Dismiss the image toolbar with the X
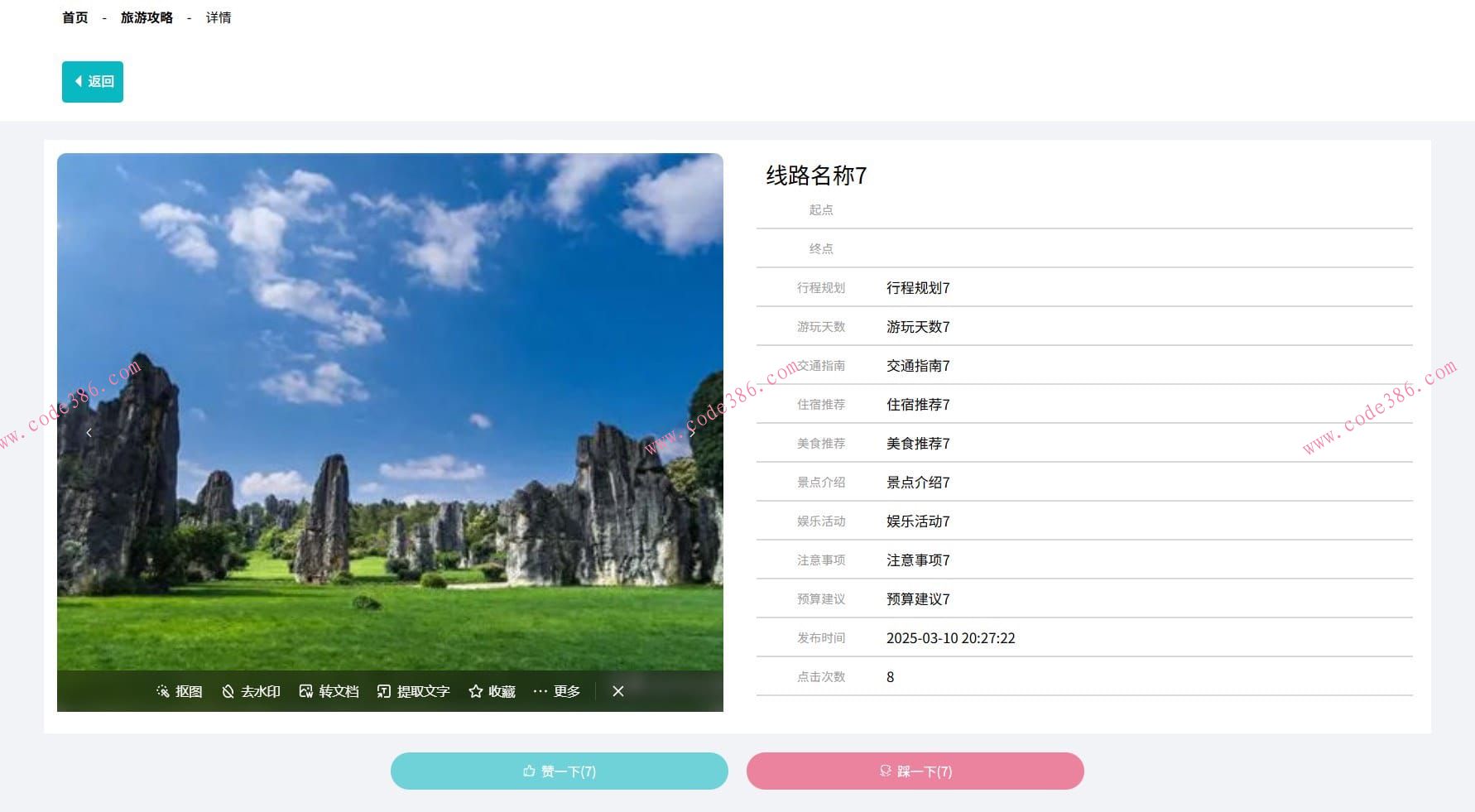This screenshot has width=1475, height=812. (617, 691)
